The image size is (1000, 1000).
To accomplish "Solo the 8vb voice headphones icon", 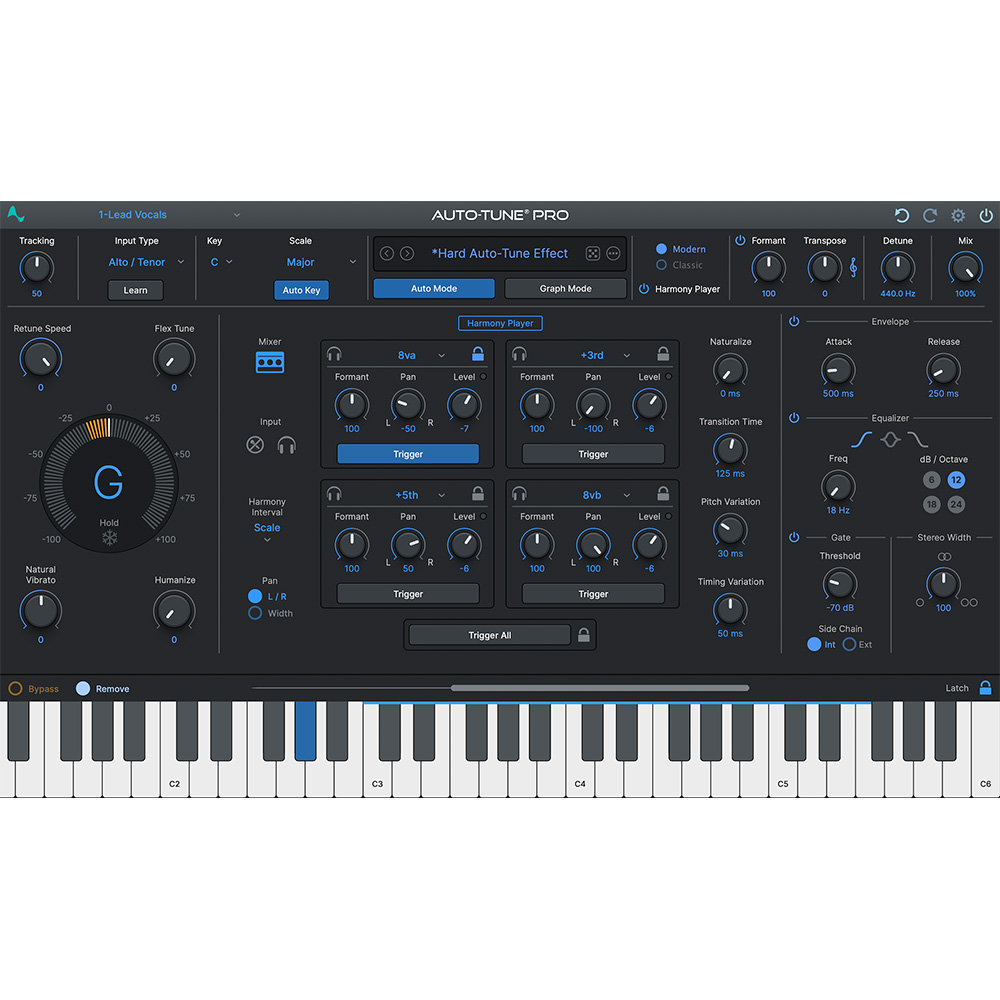I will point(519,494).
